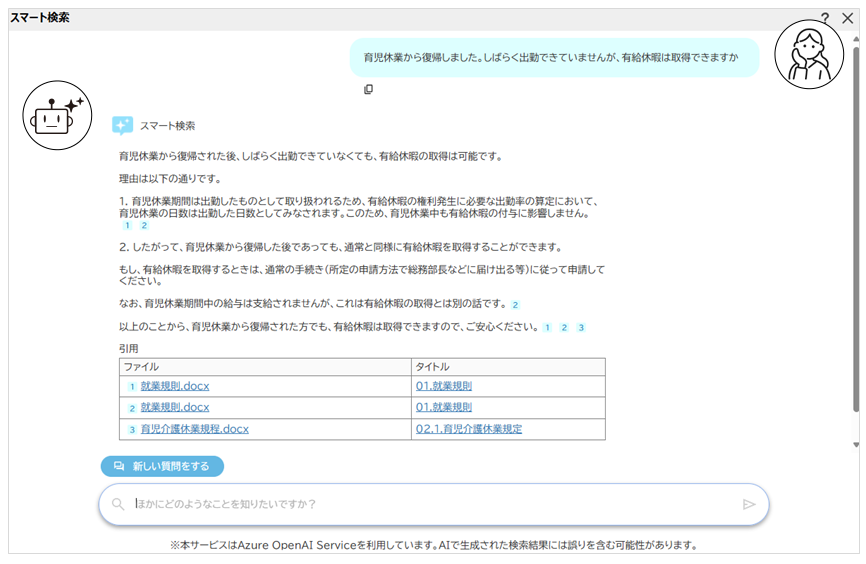Click the scrollbar down arrow

tap(855, 444)
